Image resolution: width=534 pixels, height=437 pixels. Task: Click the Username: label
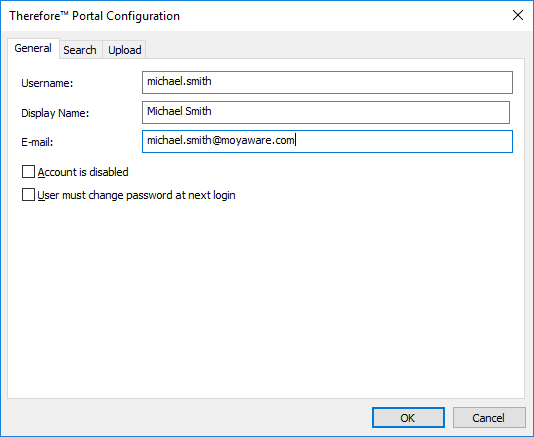click(x=47, y=83)
